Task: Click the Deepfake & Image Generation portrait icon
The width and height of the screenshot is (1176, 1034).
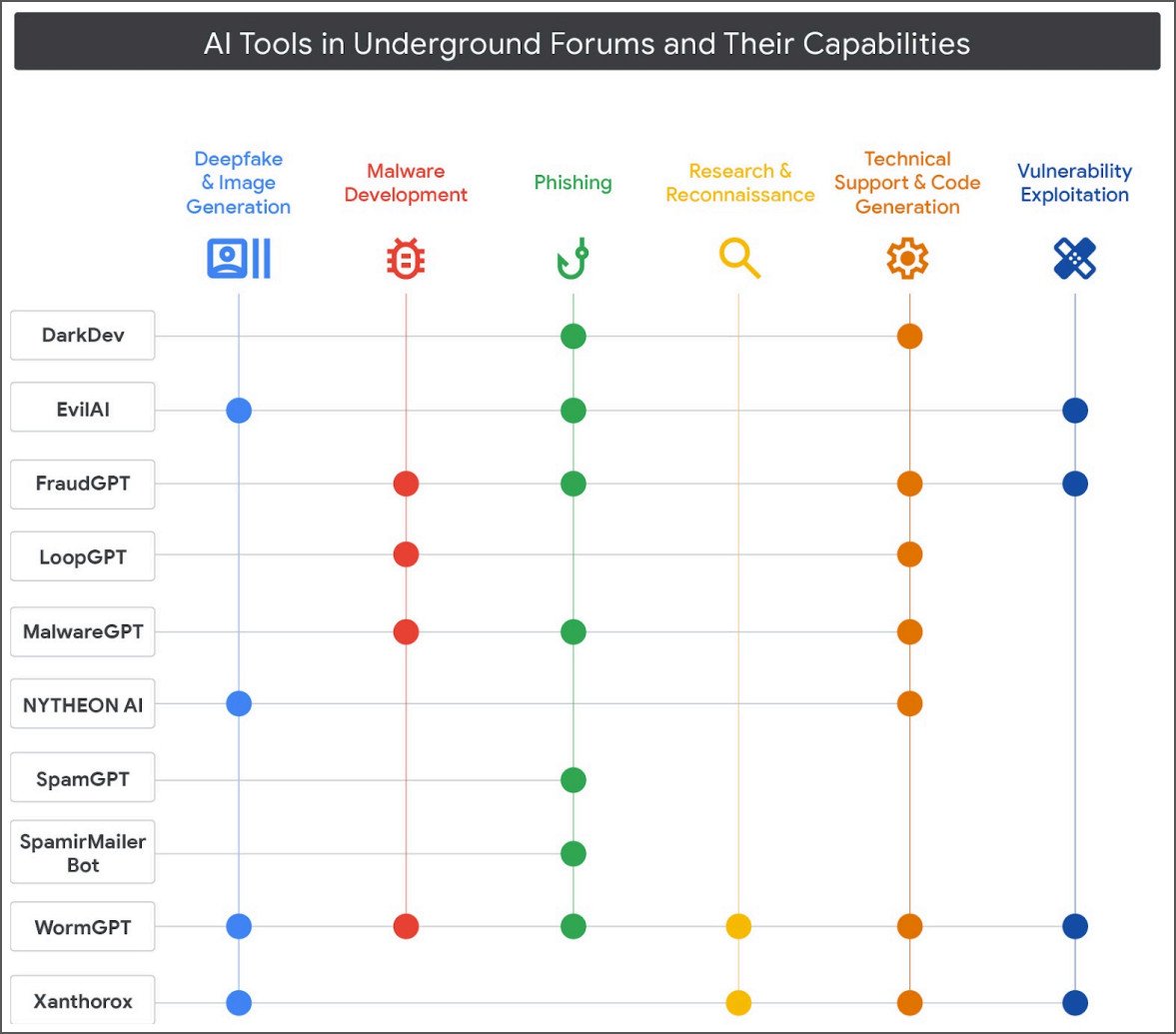Action: pyautogui.click(x=238, y=260)
